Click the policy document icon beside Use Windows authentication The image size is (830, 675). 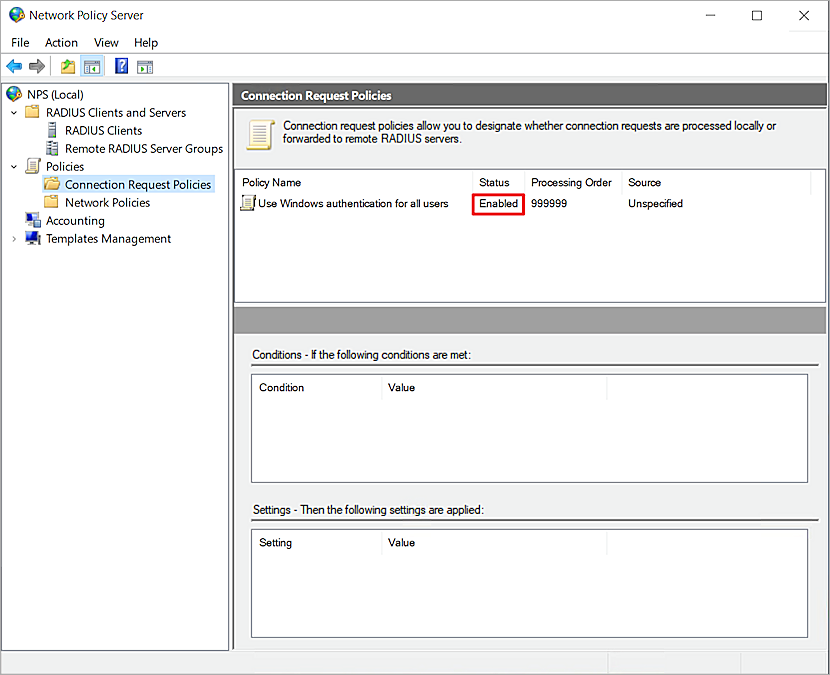[x=247, y=203]
